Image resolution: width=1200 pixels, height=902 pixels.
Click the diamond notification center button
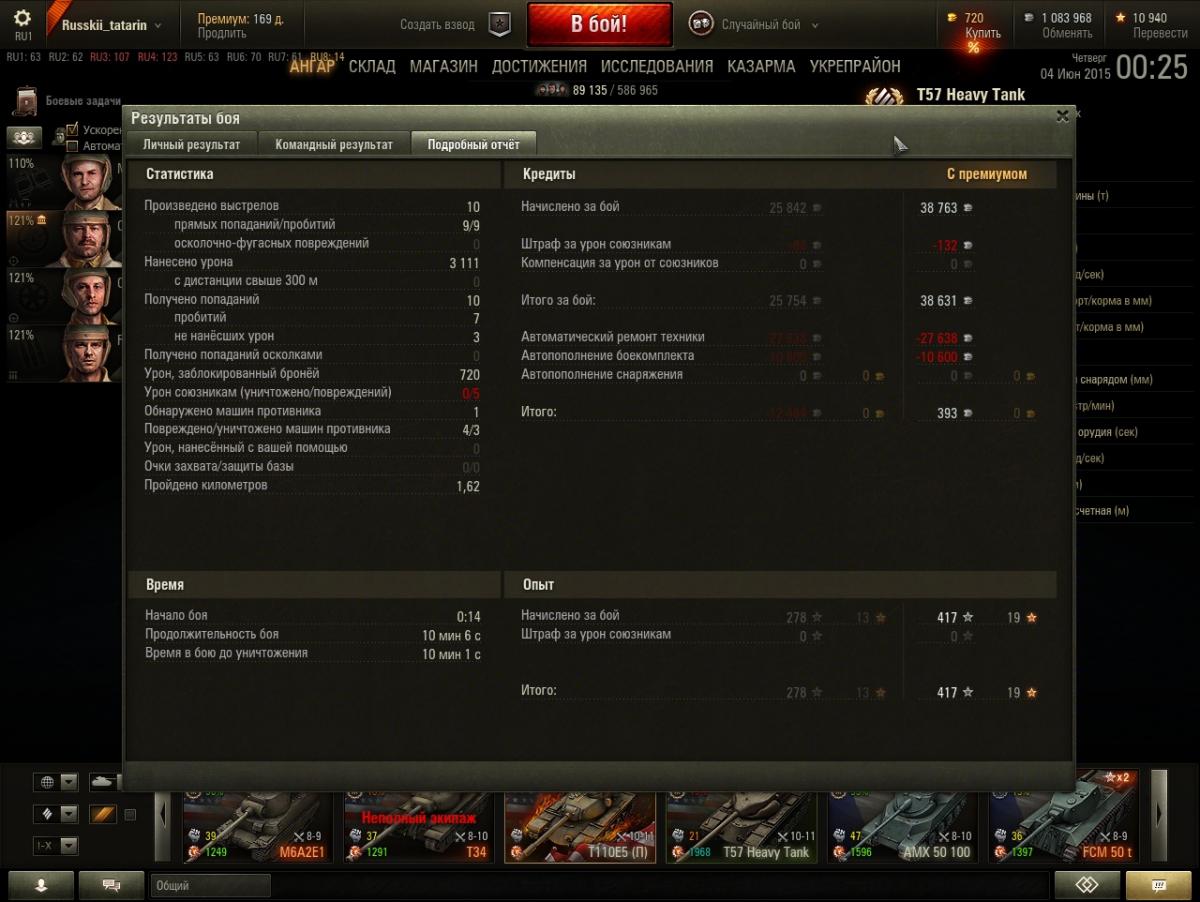(x=1087, y=885)
